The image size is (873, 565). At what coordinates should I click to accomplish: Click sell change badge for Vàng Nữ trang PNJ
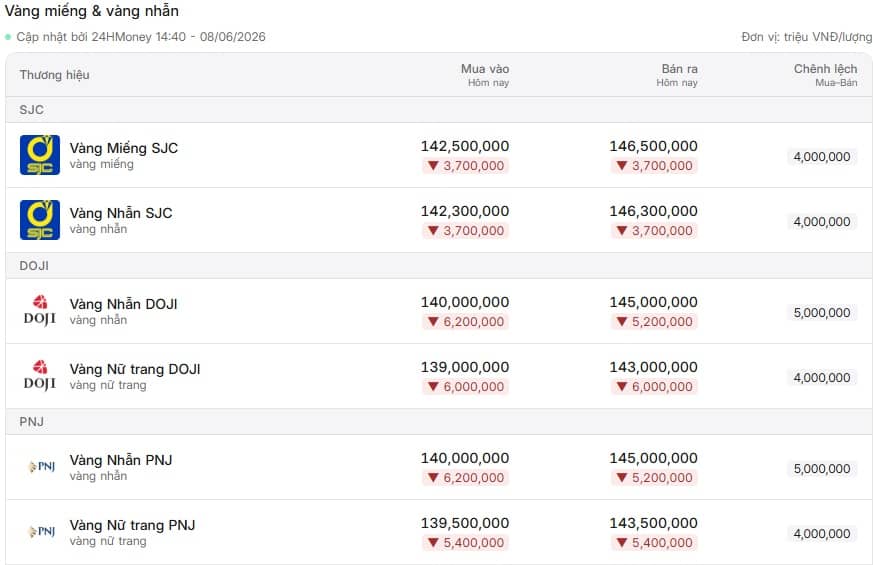point(654,542)
